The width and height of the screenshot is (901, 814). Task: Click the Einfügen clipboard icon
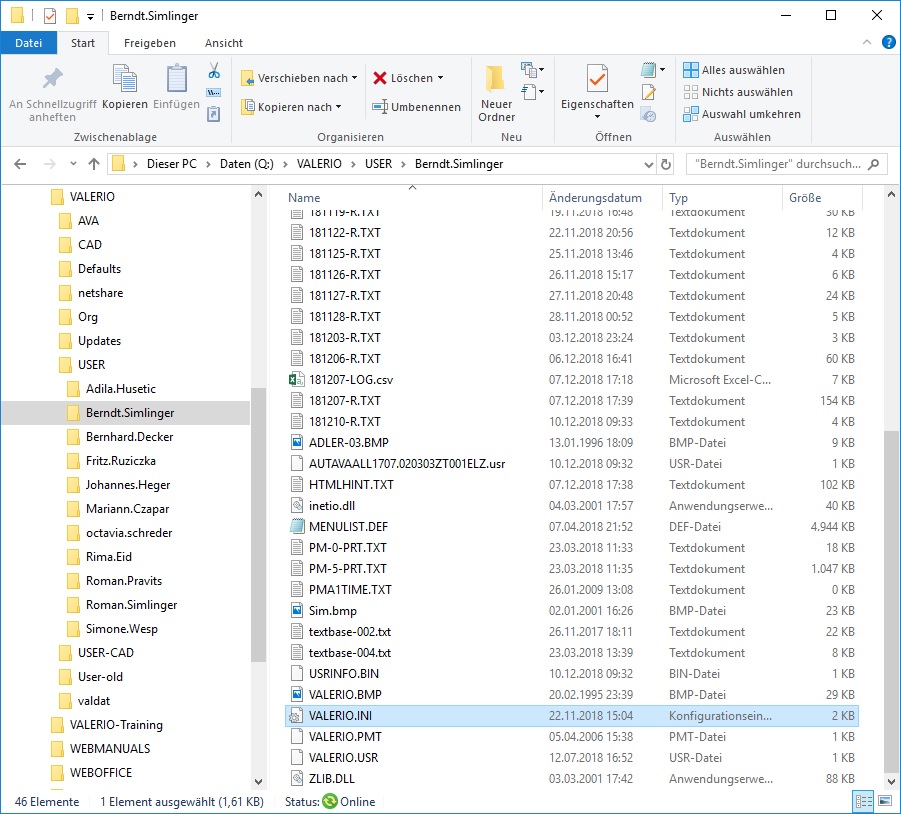point(177,80)
